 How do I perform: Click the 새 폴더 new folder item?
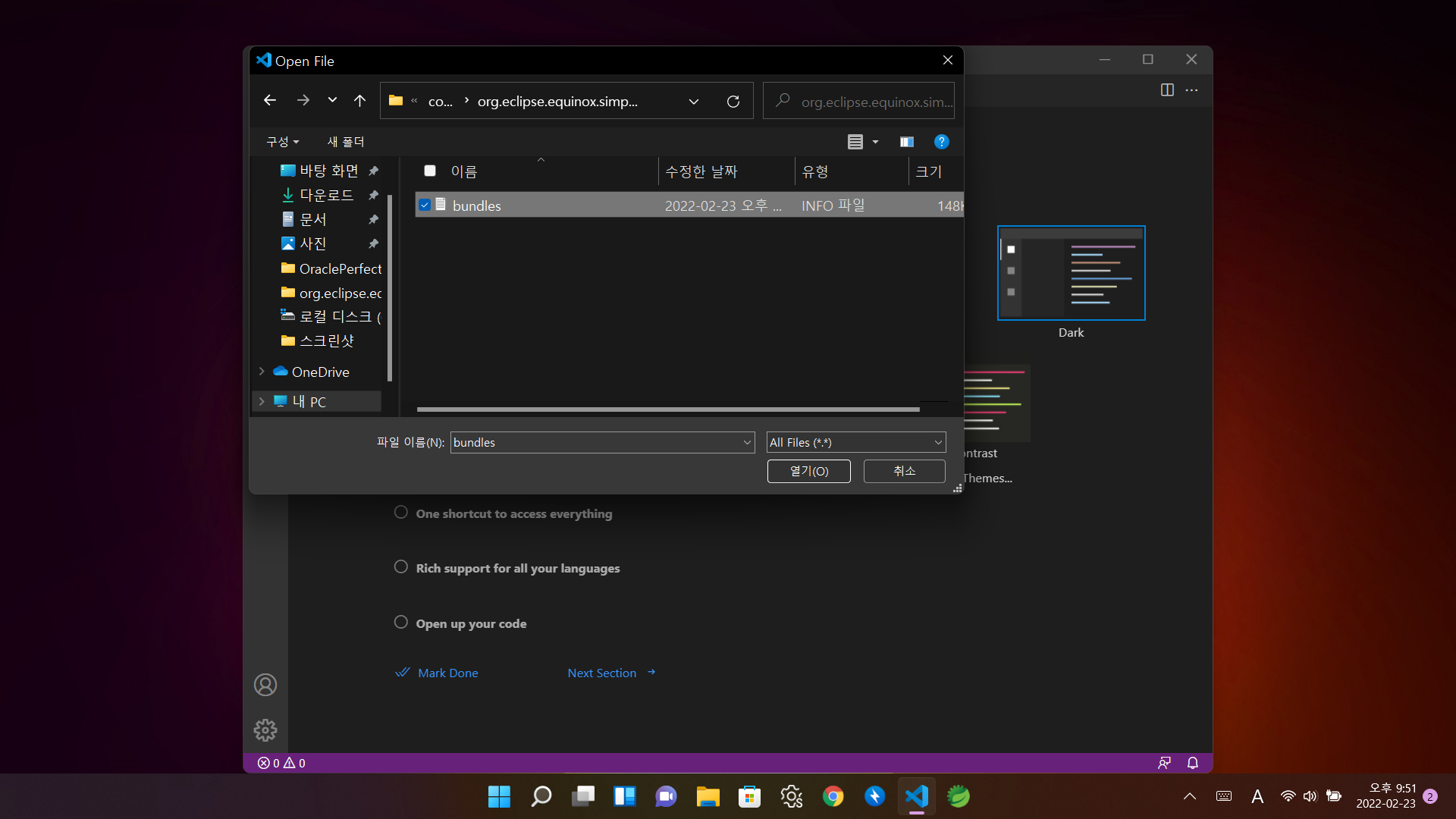pos(346,142)
